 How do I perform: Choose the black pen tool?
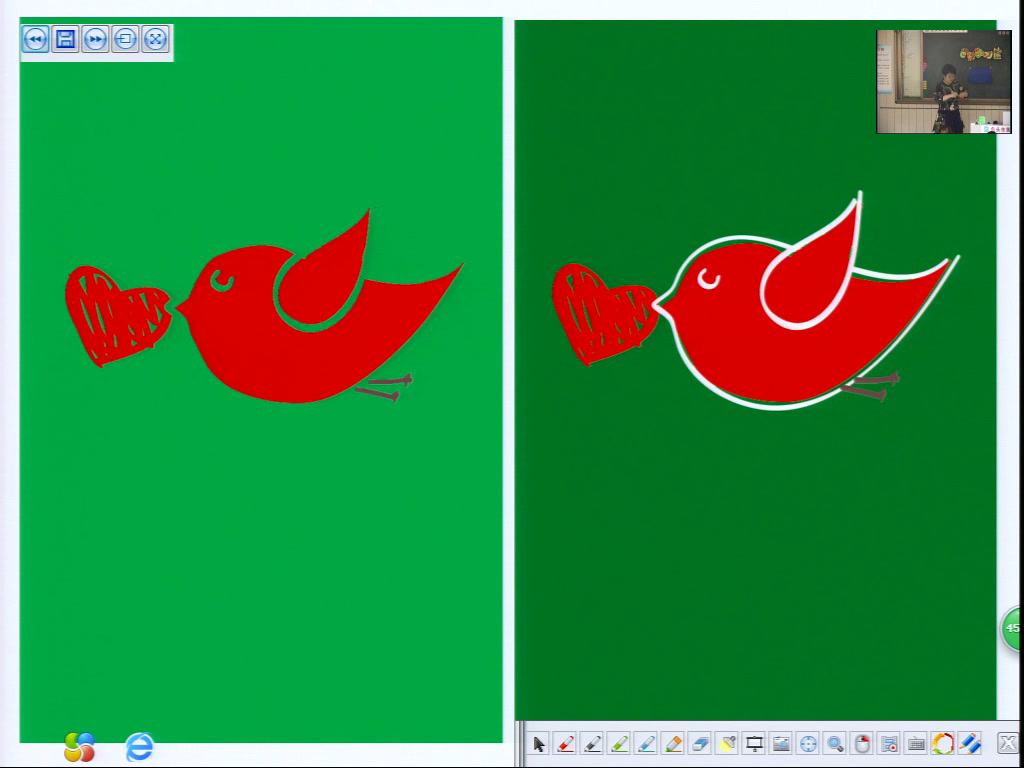coord(592,744)
